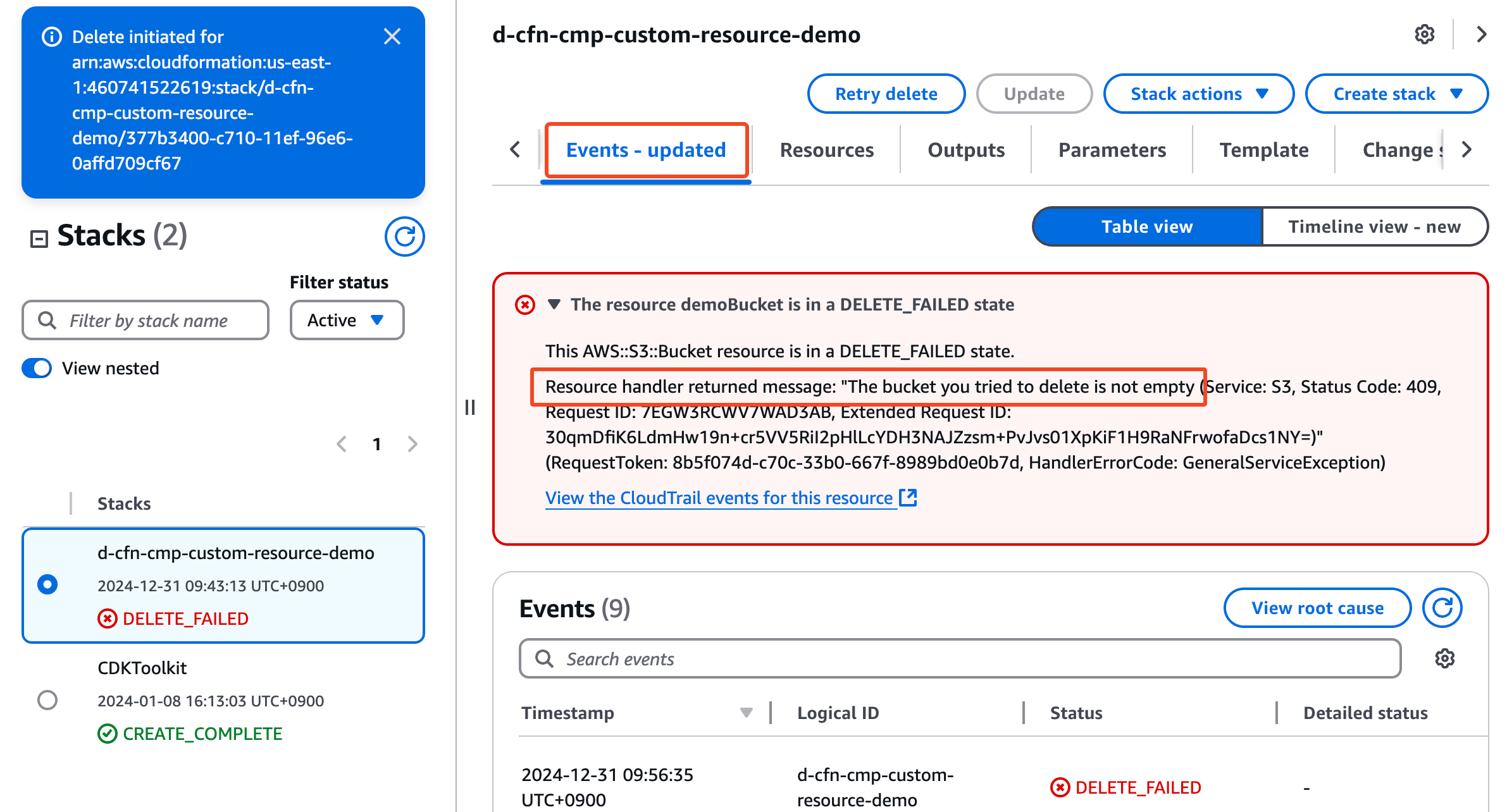Switch to Timeline view - new
This screenshot has height=812, width=1507.
[1374, 226]
